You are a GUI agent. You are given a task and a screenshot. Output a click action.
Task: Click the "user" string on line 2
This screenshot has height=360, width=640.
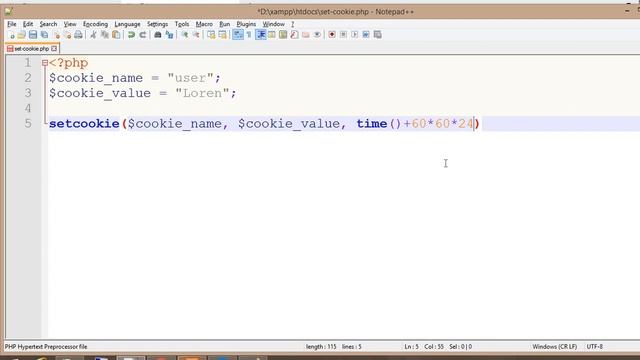click(191, 78)
